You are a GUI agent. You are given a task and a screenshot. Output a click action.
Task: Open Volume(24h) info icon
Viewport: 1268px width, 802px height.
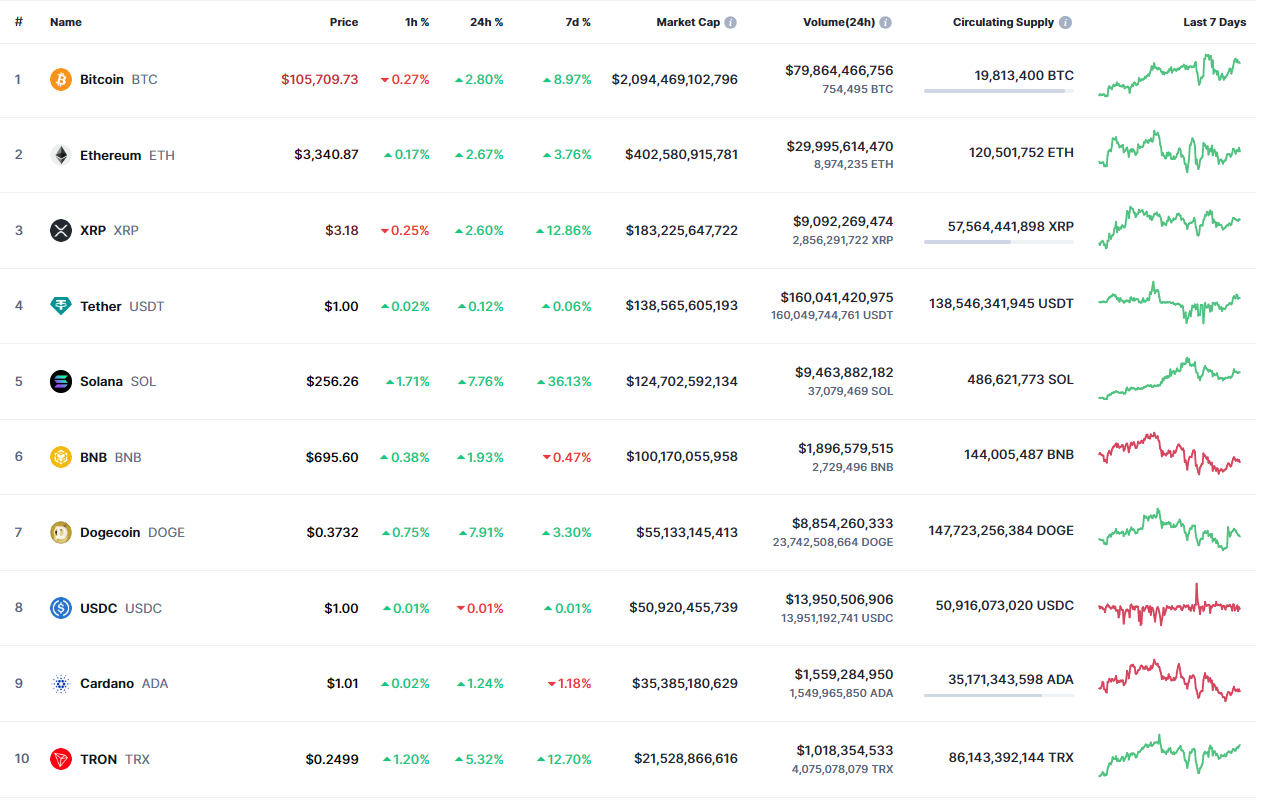click(x=886, y=22)
